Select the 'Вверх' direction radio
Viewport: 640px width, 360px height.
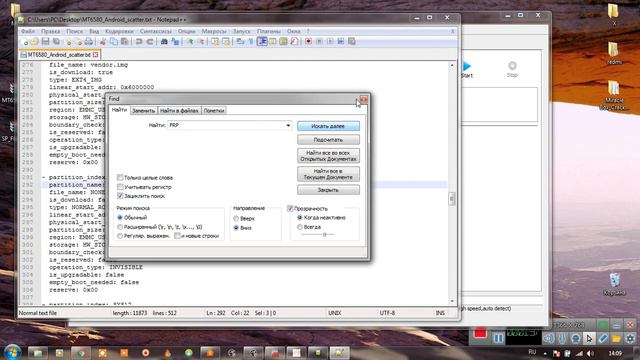pos(236,218)
